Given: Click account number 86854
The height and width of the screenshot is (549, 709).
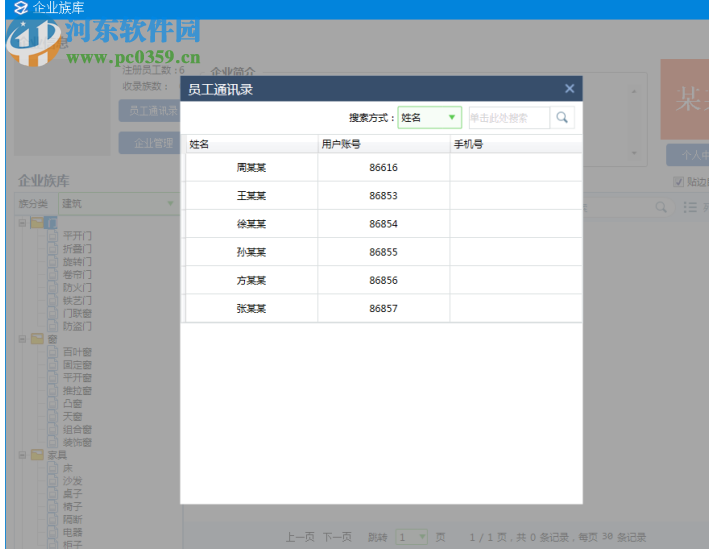Looking at the screenshot, I should 383,223.
